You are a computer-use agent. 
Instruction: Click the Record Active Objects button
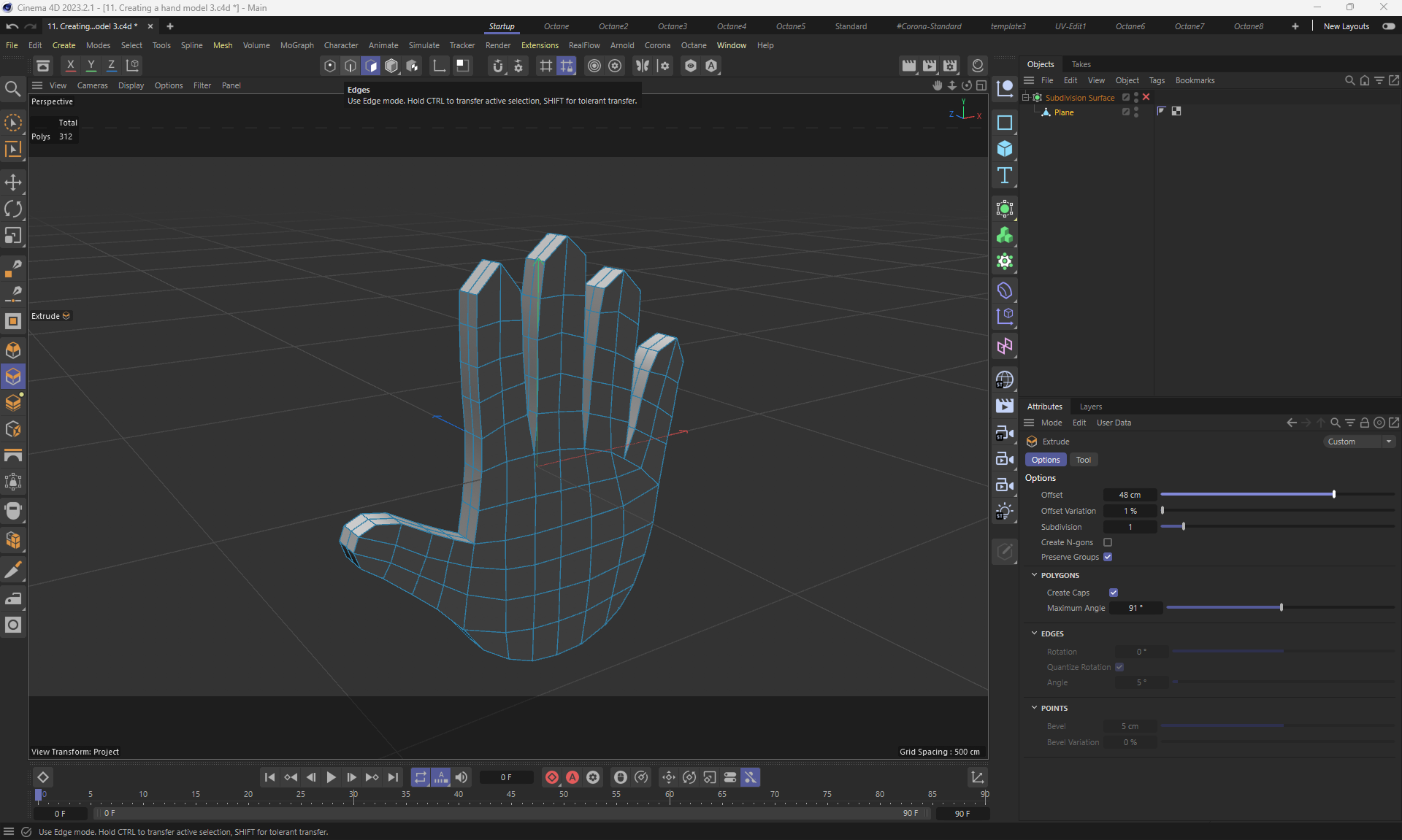tap(552, 778)
